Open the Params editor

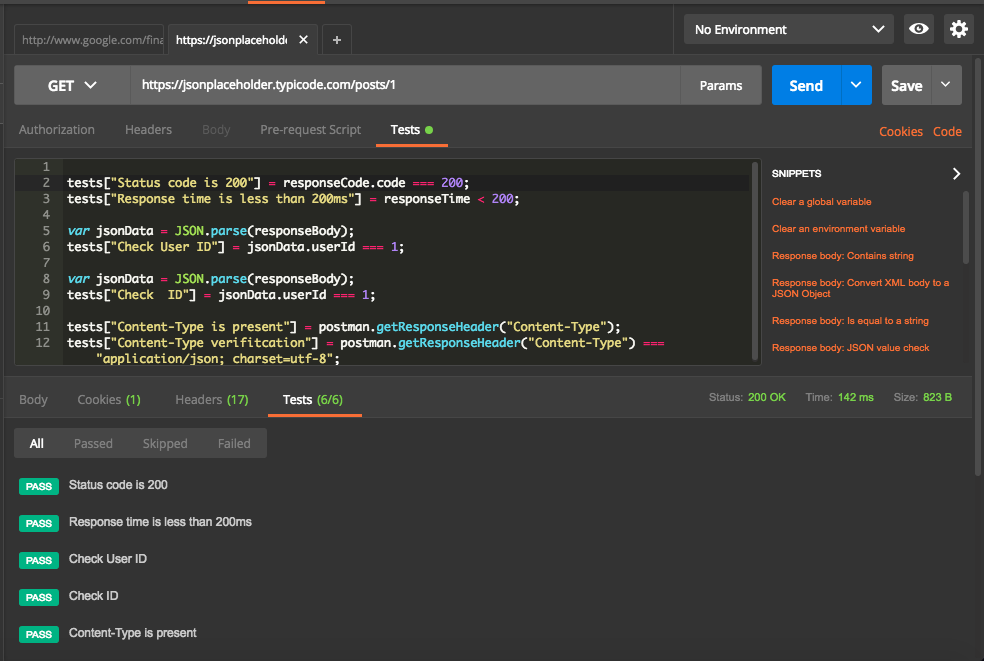click(x=721, y=85)
